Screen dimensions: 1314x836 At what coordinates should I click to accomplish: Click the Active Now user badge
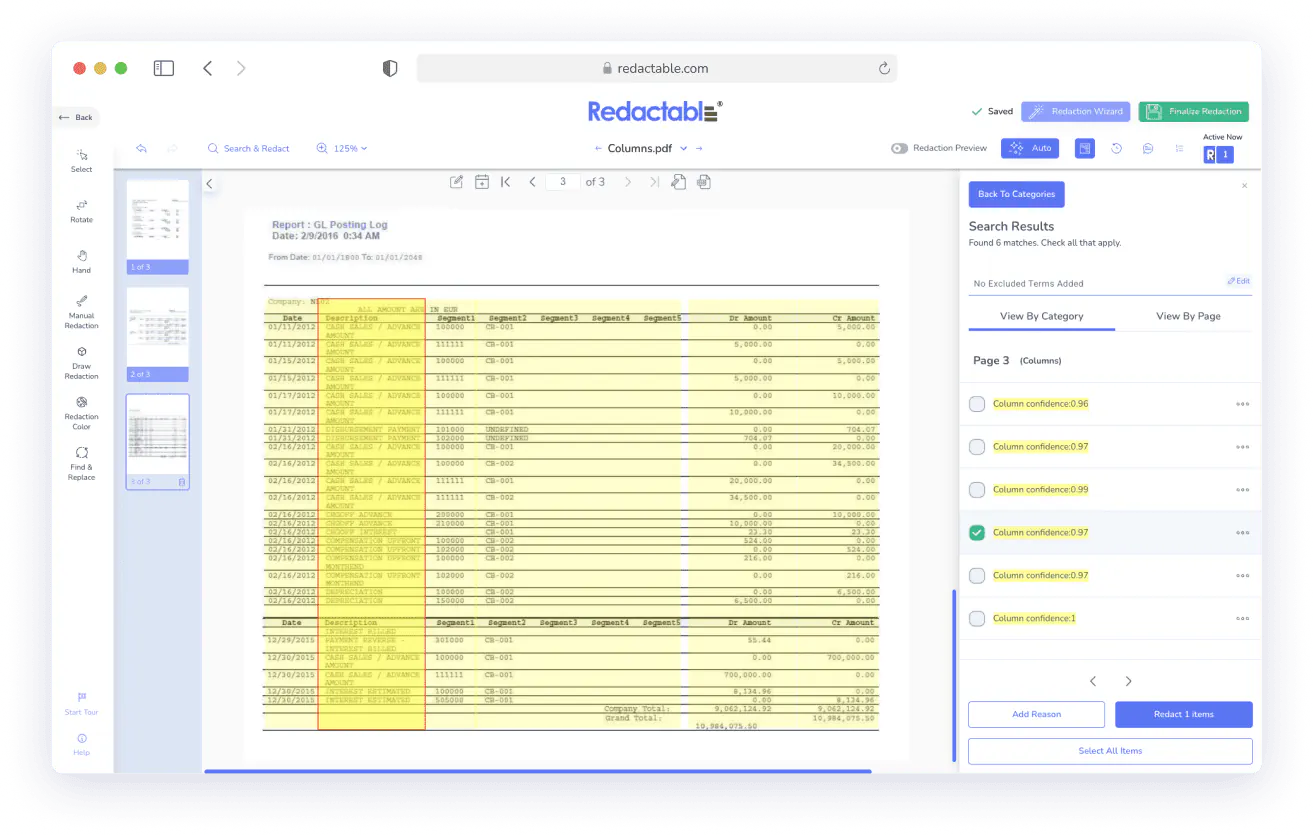1219,155
